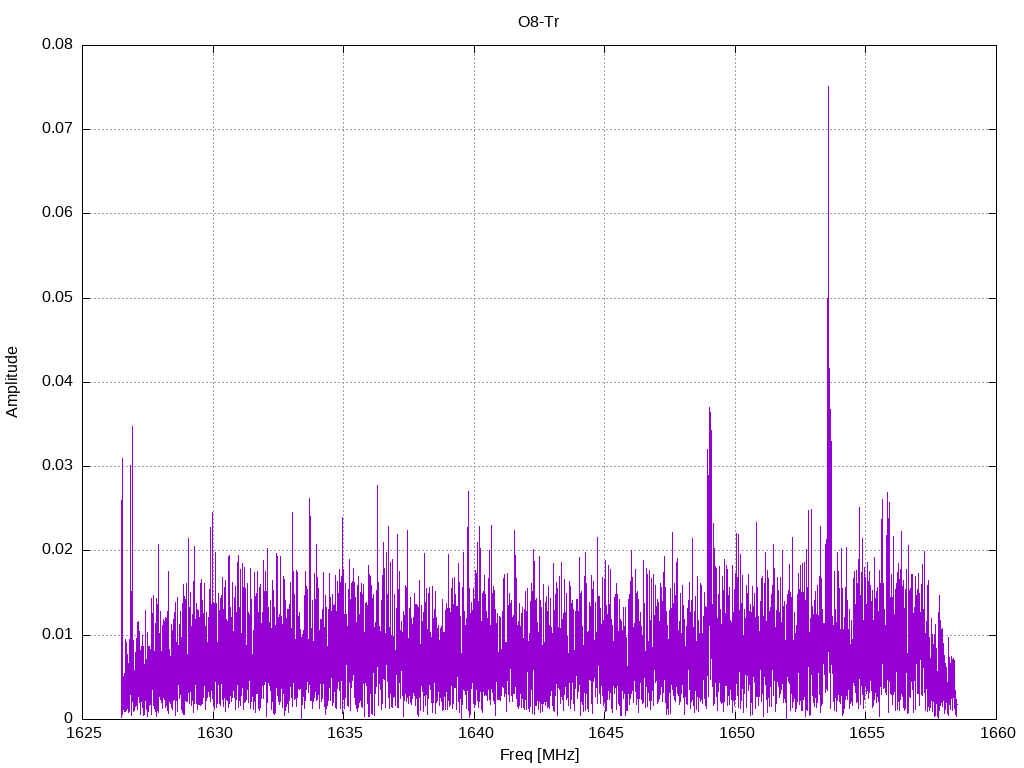Click the plot title O8-Tr
The image size is (1024, 768).
pos(539,21)
